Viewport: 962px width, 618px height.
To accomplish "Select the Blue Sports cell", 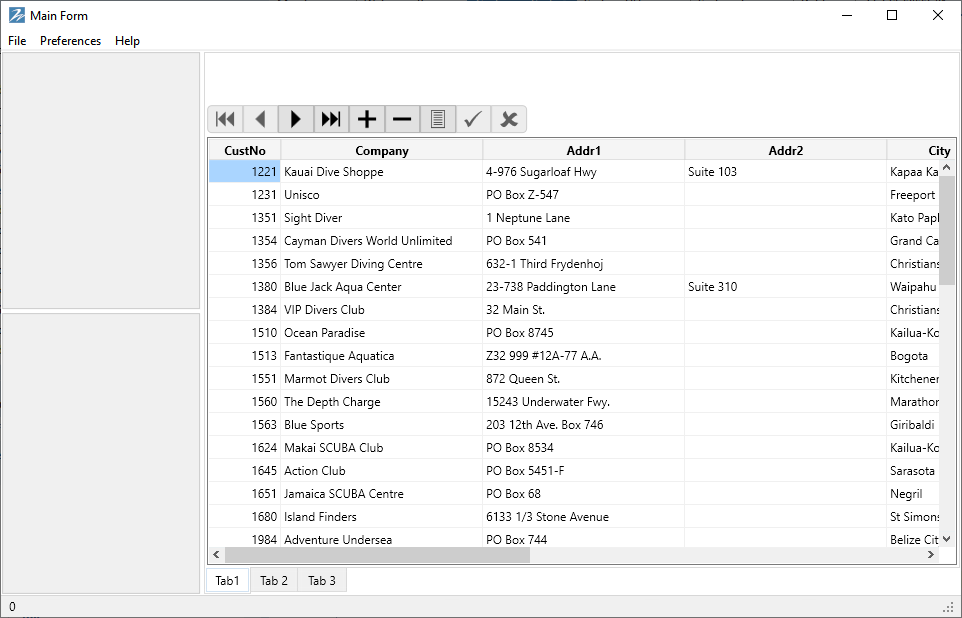I will pyautogui.click(x=382, y=425).
